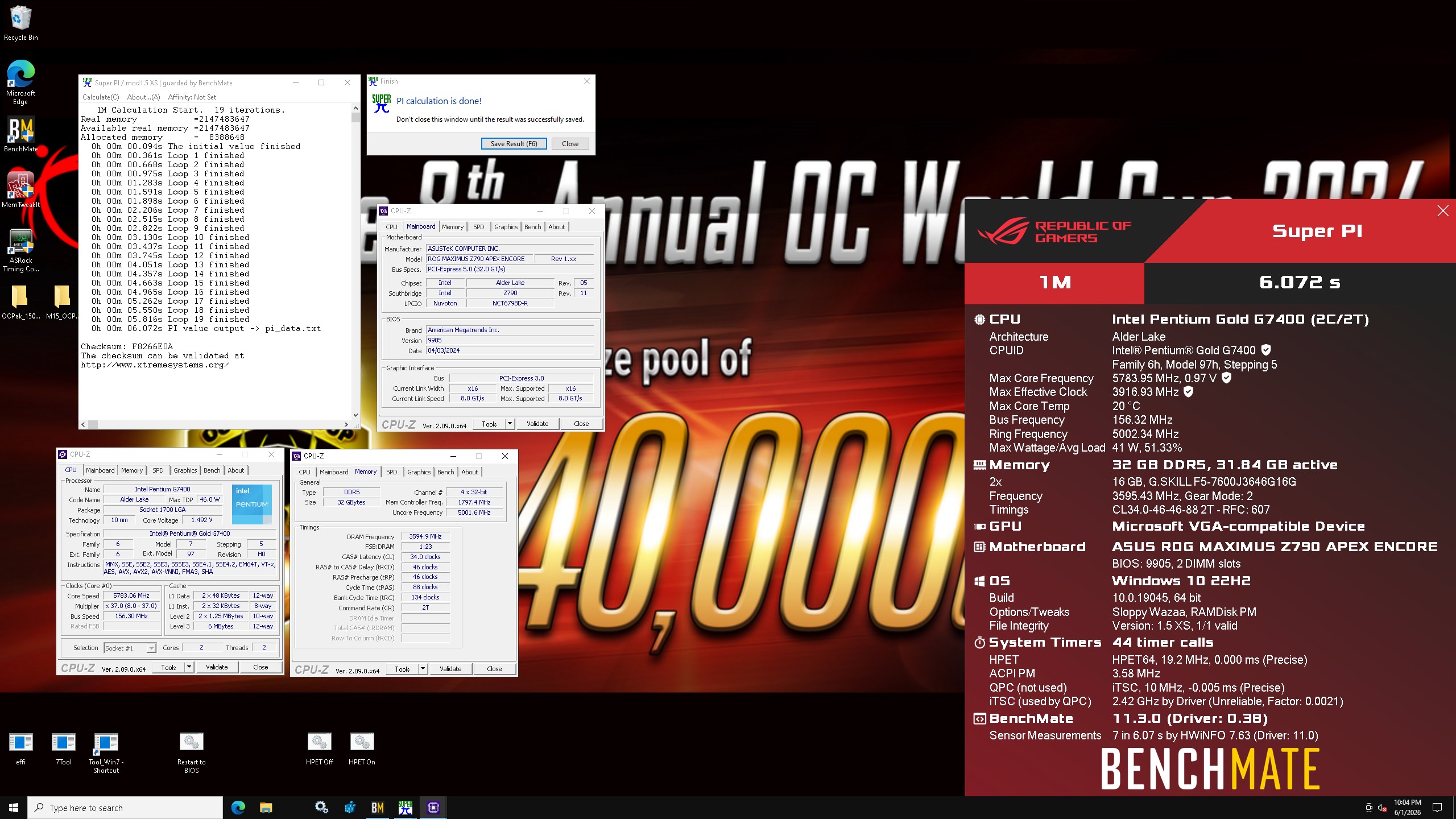The height and width of the screenshot is (819, 1456).
Task: Open the Calculate(C) menu in Super PI
Action: click(x=101, y=97)
